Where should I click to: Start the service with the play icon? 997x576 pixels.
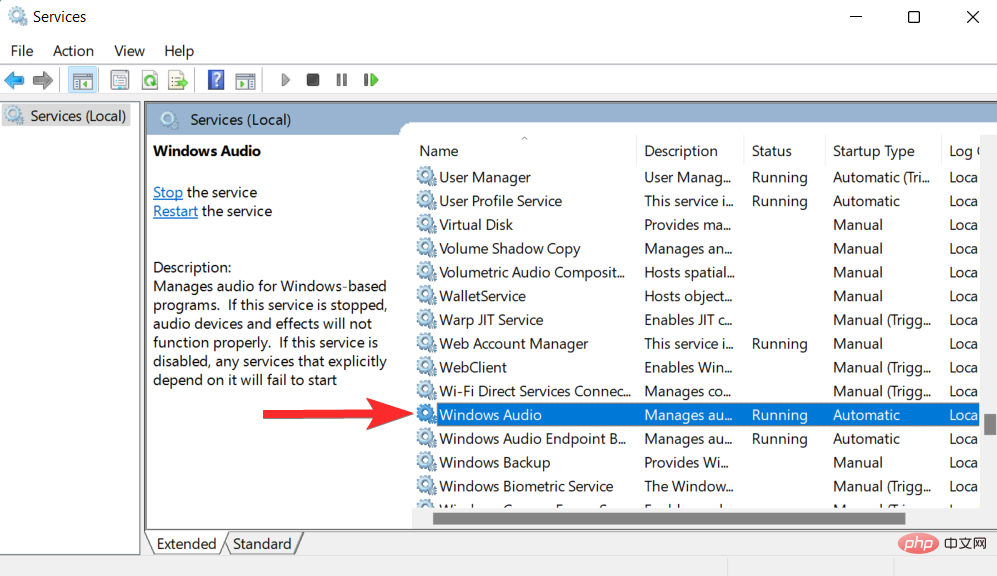pos(285,79)
